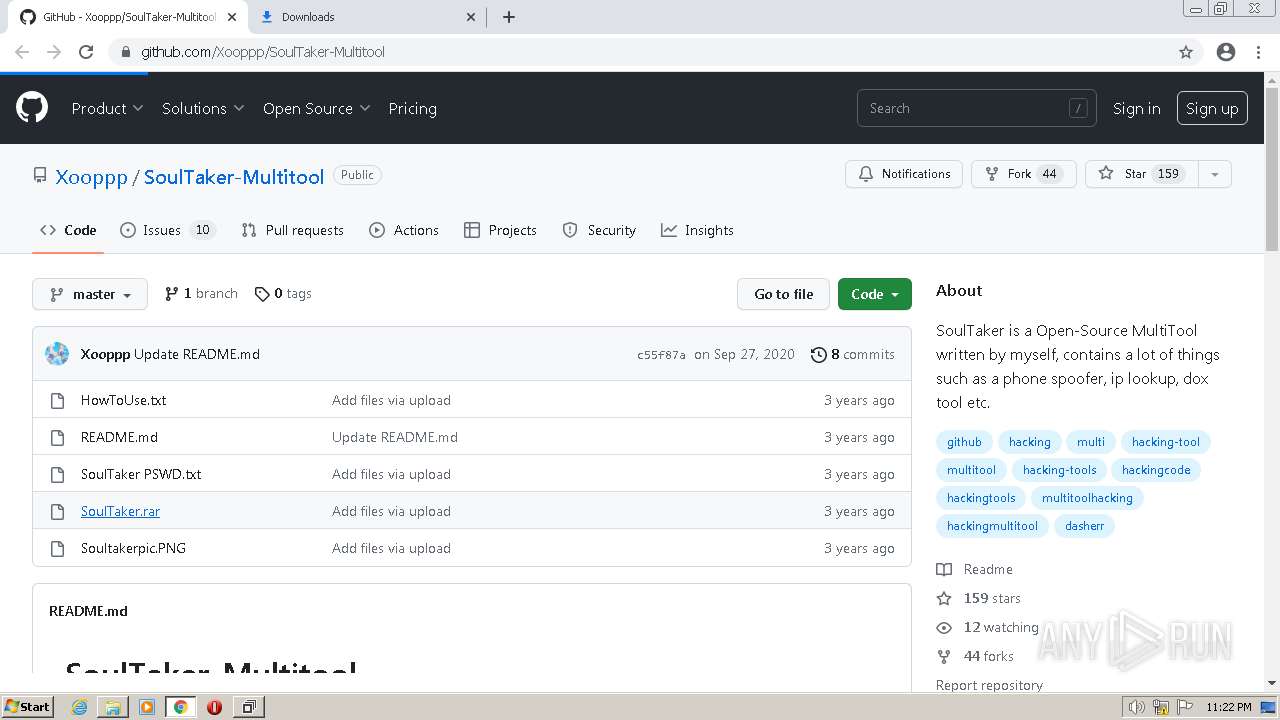The width and height of the screenshot is (1280, 720).
Task: Click volume icon in system tray
Action: [x=1136, y=707]
